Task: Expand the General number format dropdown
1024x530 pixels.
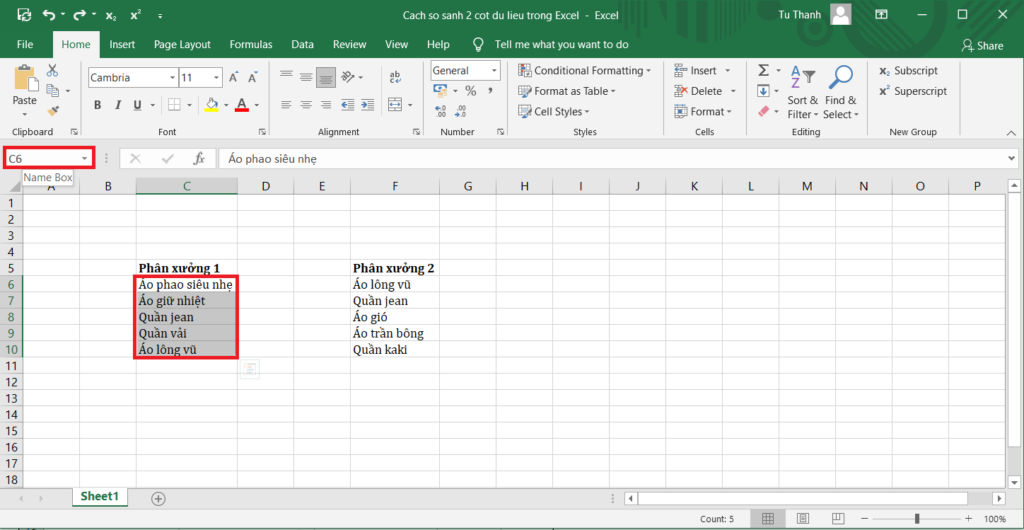Action: click(494, 71)
